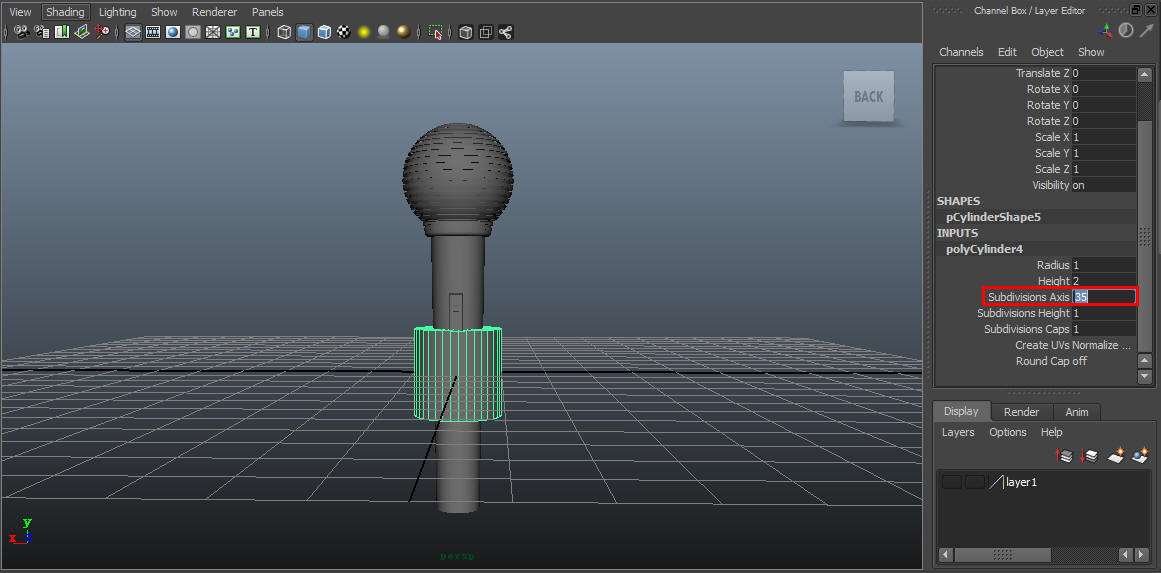1161x573 pixels.
Task: Click the Translate Z value field
Action: pos(1103,73)
